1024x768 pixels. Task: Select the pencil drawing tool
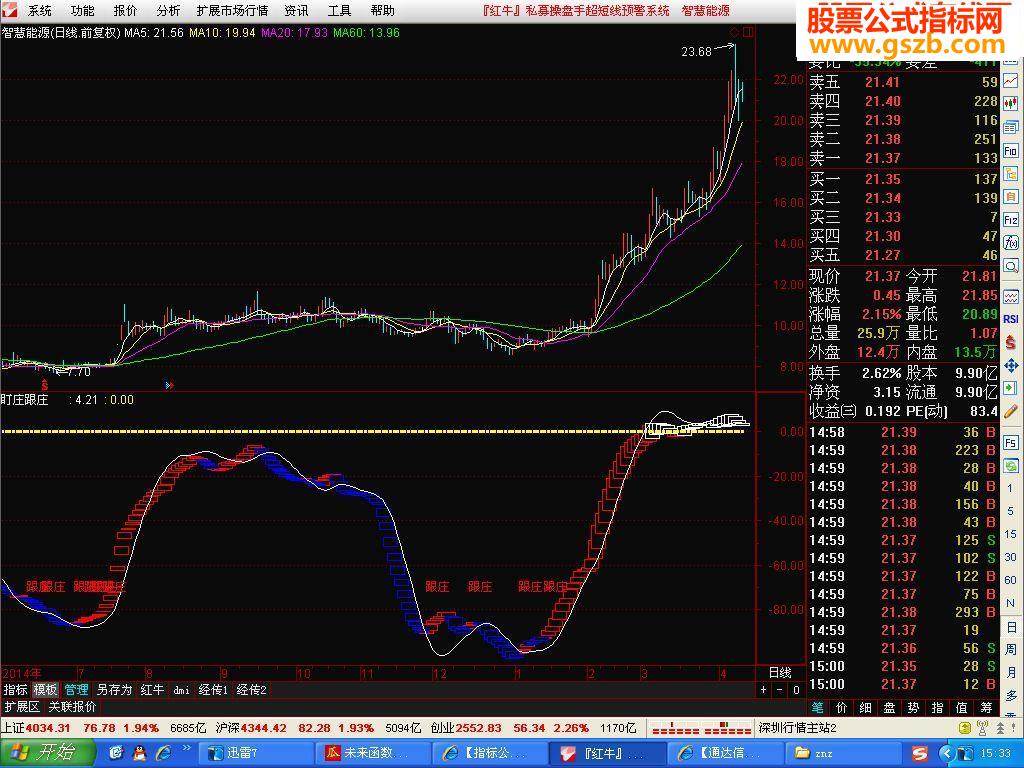pos(1010,411)
